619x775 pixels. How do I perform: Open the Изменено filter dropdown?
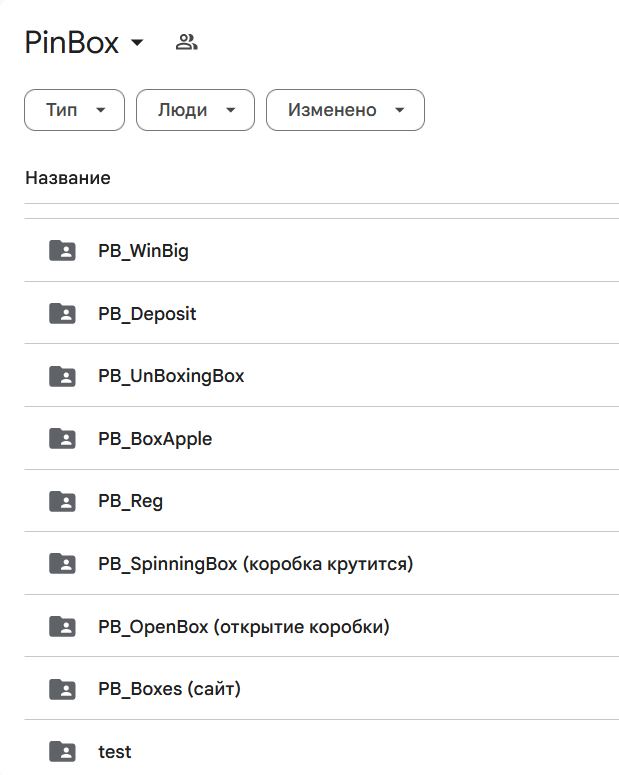coord(345,110)
